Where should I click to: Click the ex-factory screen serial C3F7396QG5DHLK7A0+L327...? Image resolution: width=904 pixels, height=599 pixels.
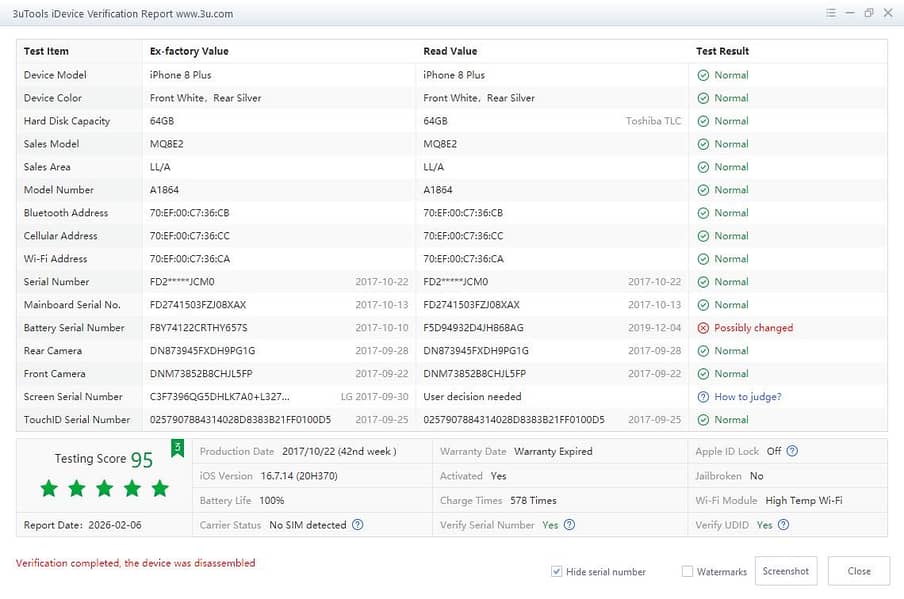(220, 397)
